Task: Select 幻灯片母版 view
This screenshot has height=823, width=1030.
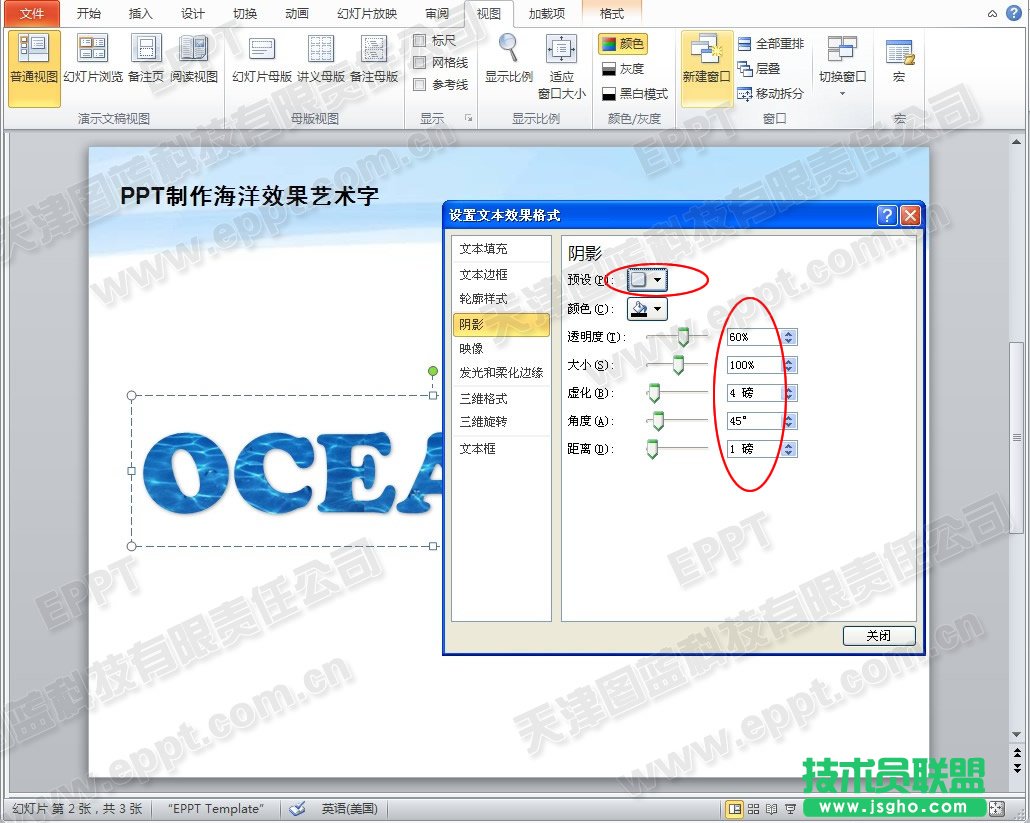Action: 262,65
